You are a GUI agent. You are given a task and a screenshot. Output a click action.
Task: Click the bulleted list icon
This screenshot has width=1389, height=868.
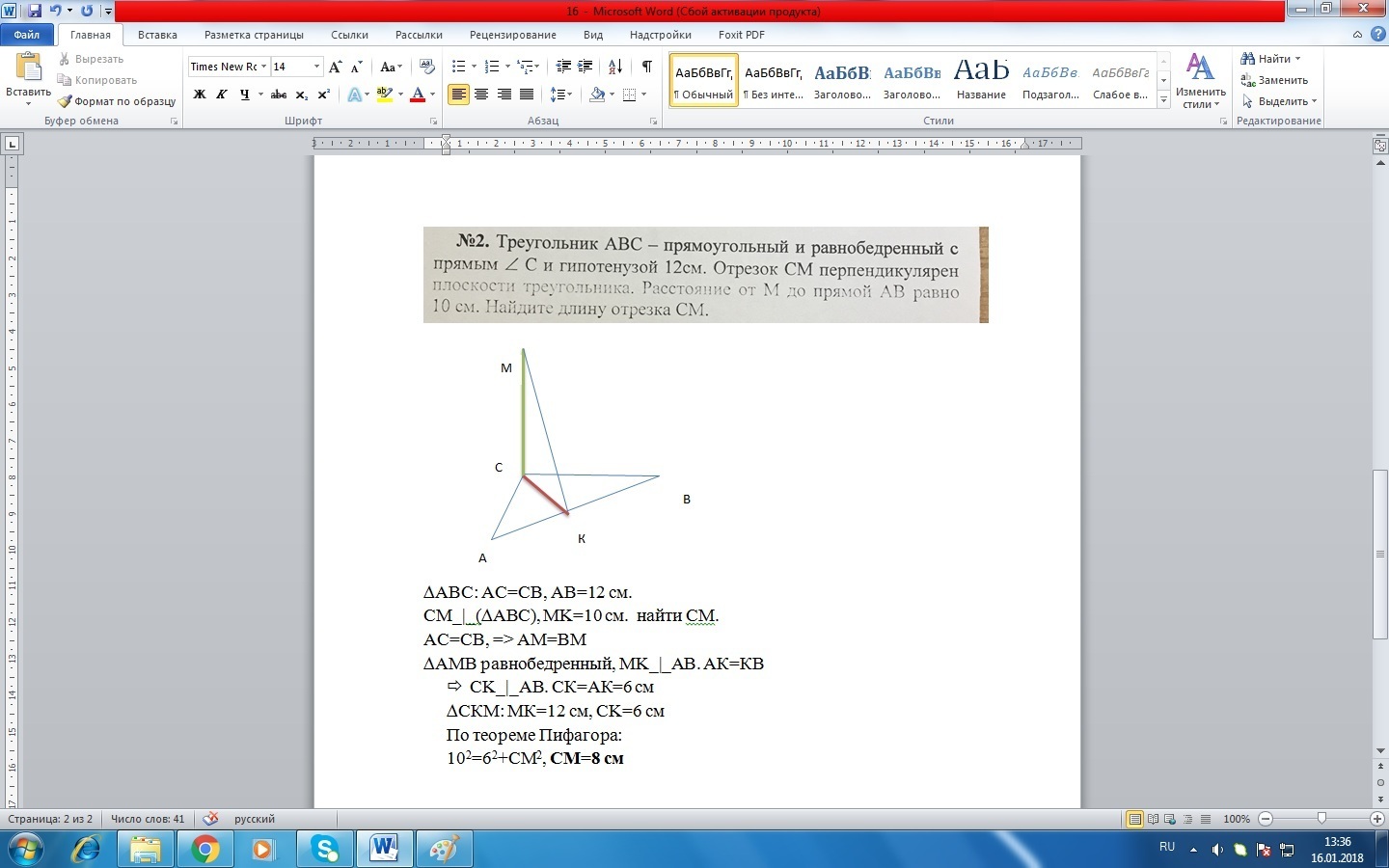[x=458, y=67]
